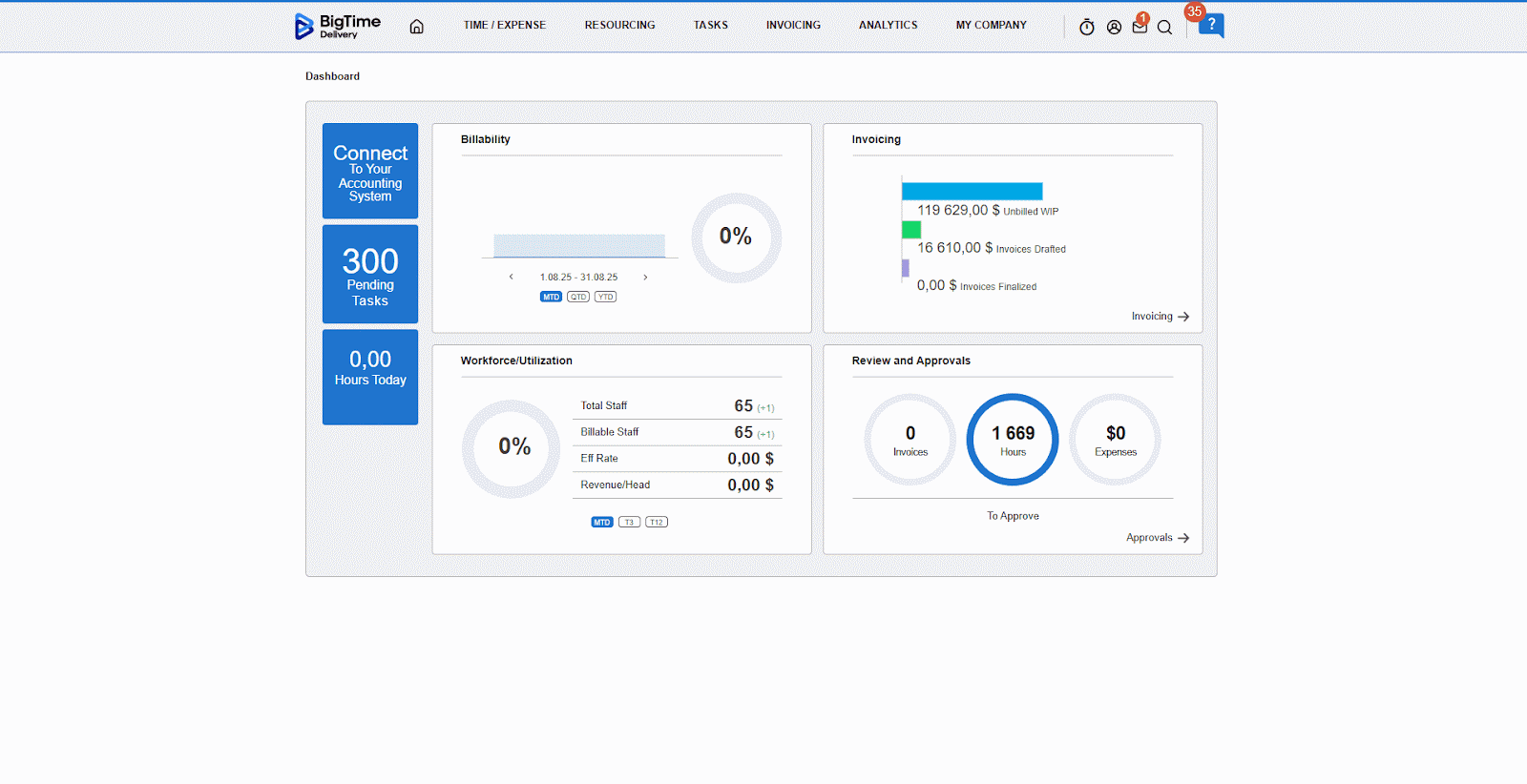Click the BigTime Delivery logo
The height and width of the screenshot is (784, 1527).
pos(338,26)
